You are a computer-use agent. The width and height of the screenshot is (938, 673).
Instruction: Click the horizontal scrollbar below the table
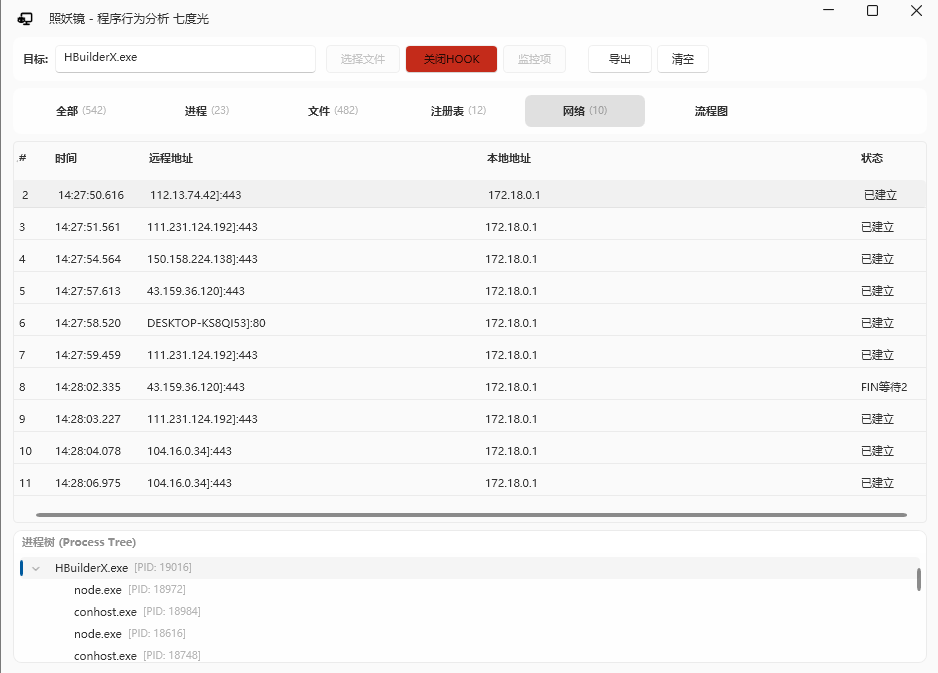[x=471, y=514]
